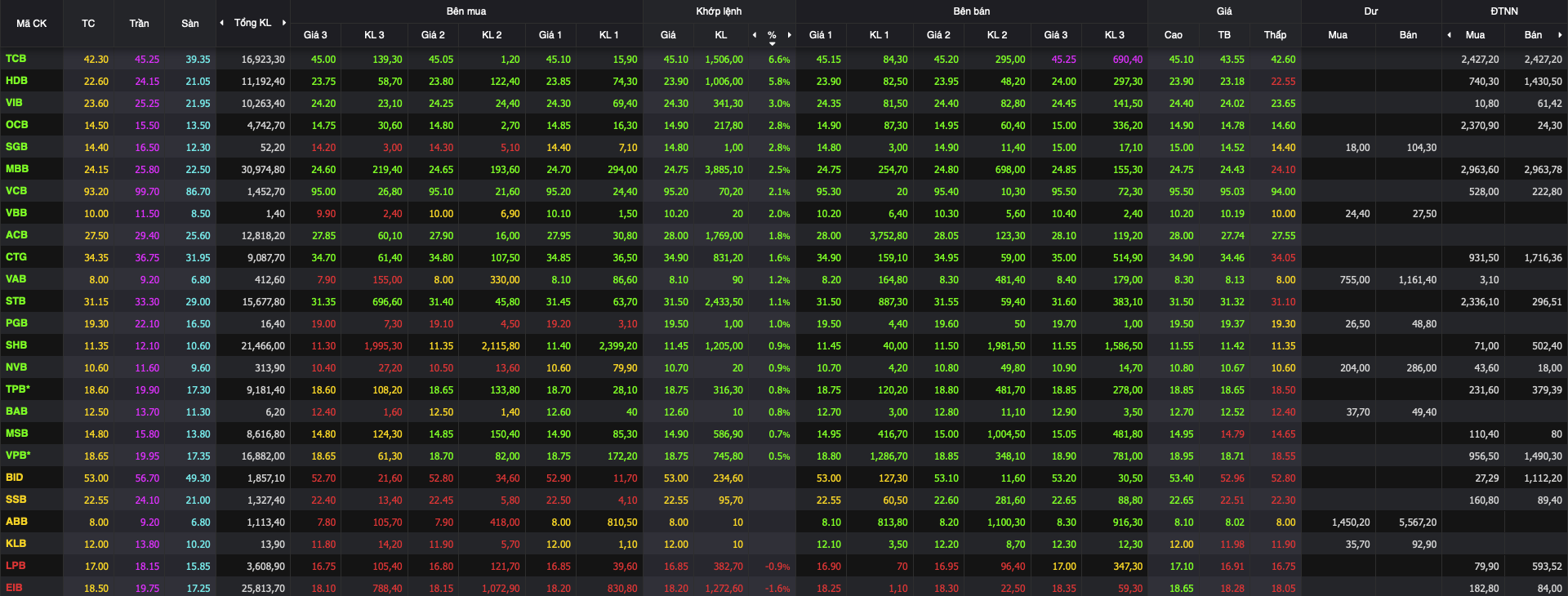Open the VBB stock ticker

16,213
